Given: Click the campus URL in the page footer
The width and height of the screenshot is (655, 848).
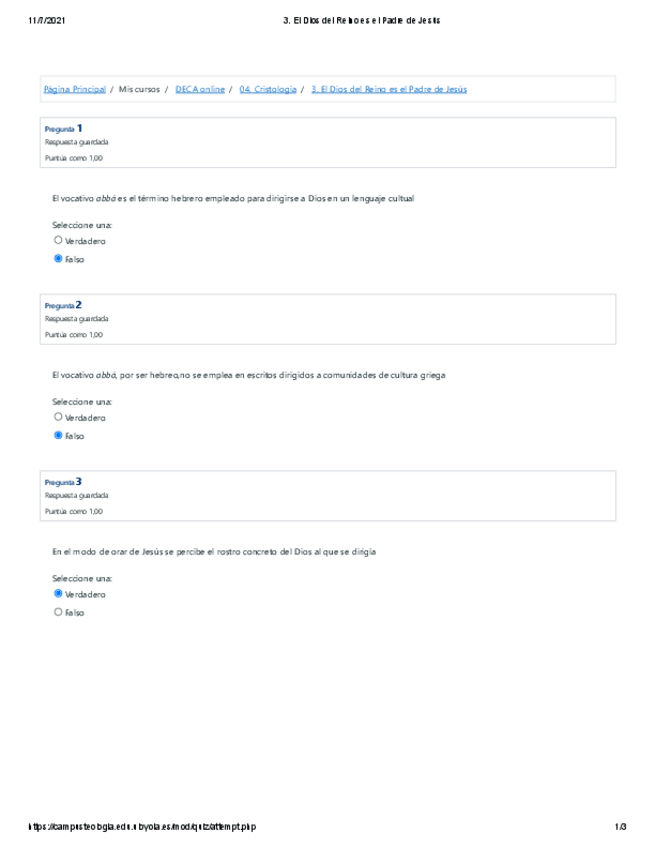Looking at the screenshot, I should pos(143,827).
